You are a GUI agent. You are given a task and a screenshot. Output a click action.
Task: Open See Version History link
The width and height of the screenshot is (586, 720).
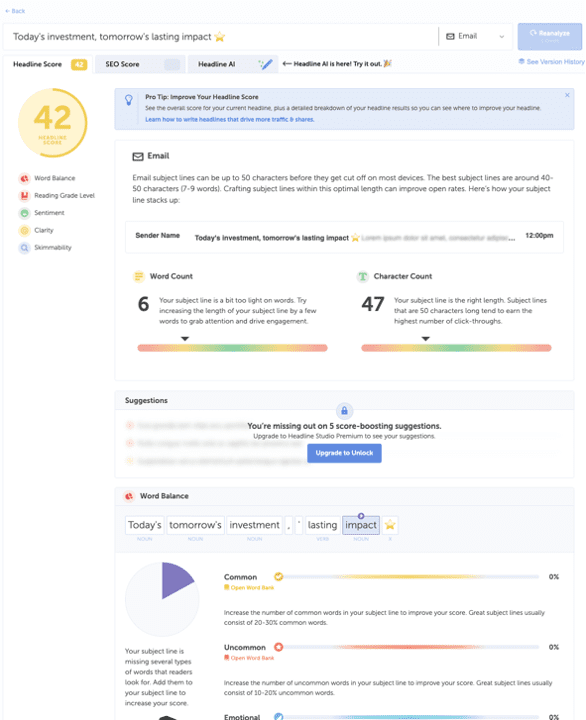tap(552, 62)
